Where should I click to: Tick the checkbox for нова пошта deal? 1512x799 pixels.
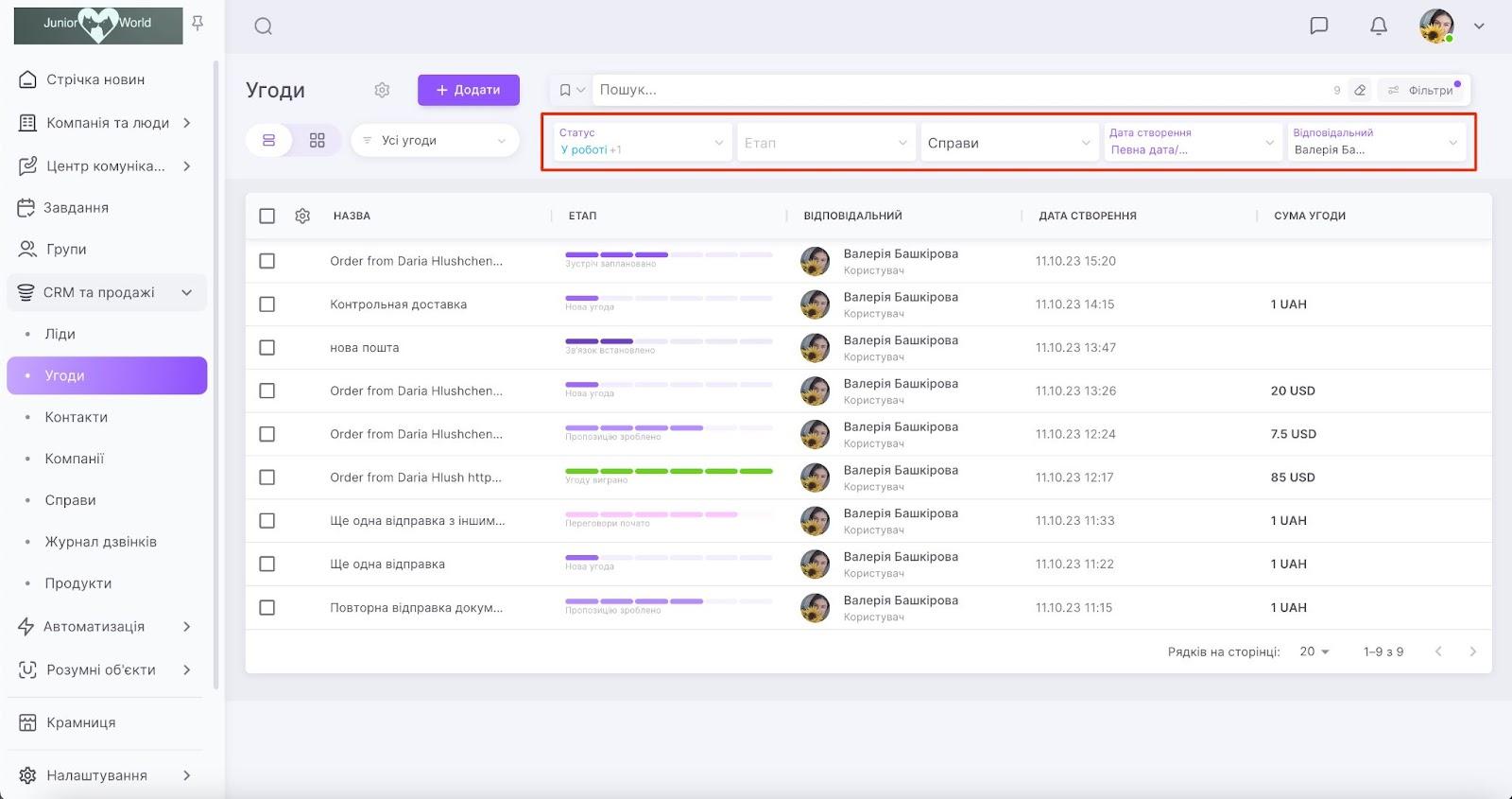(267, 348)
